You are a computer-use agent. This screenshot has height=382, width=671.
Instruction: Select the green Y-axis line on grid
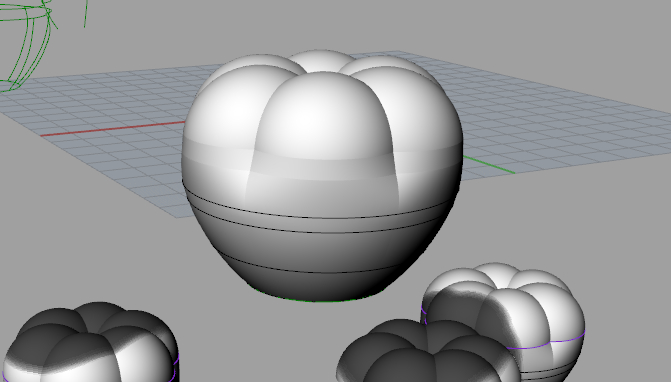(489, 165)
